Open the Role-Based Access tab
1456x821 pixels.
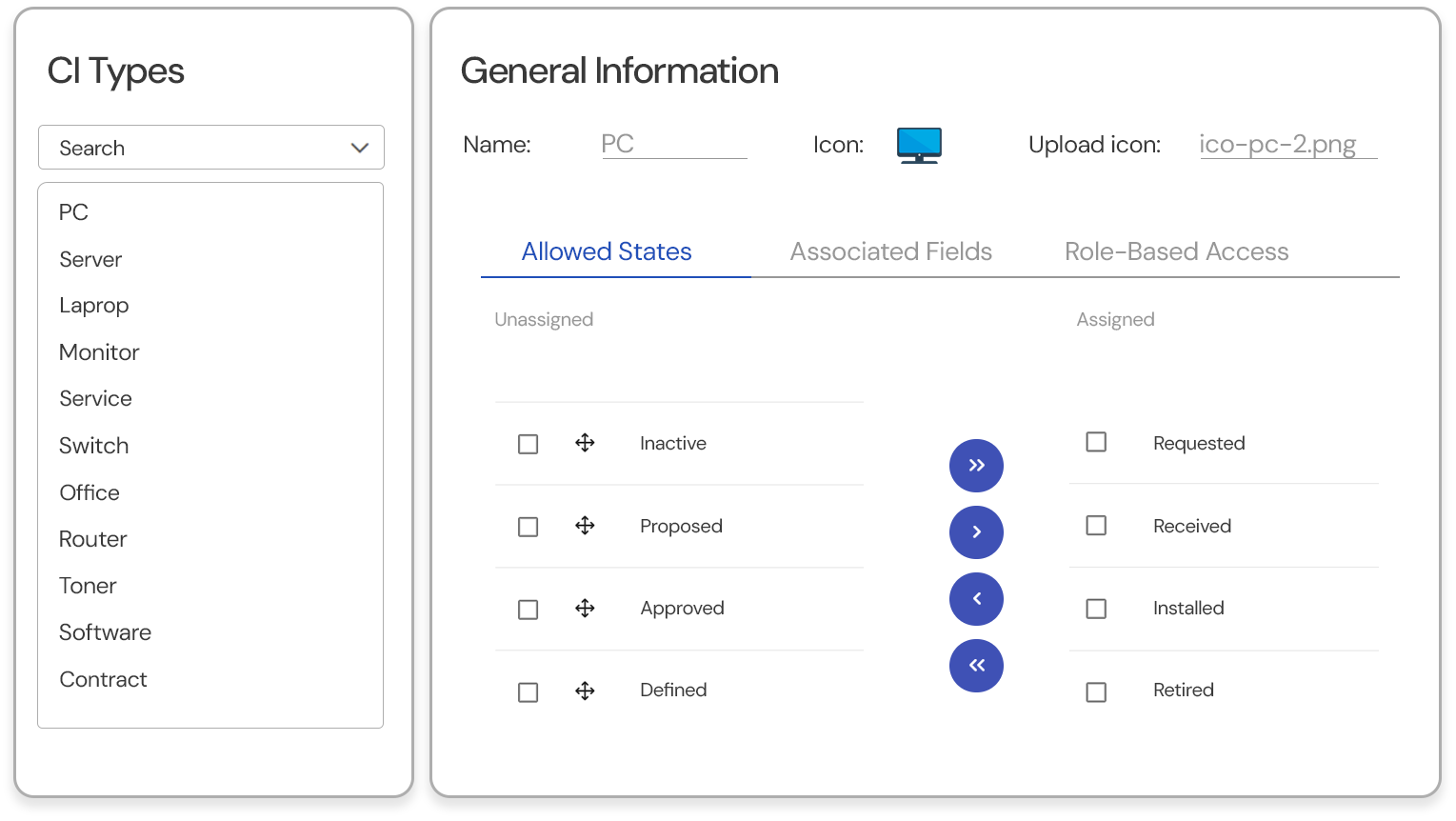[x=1176, y=251]
